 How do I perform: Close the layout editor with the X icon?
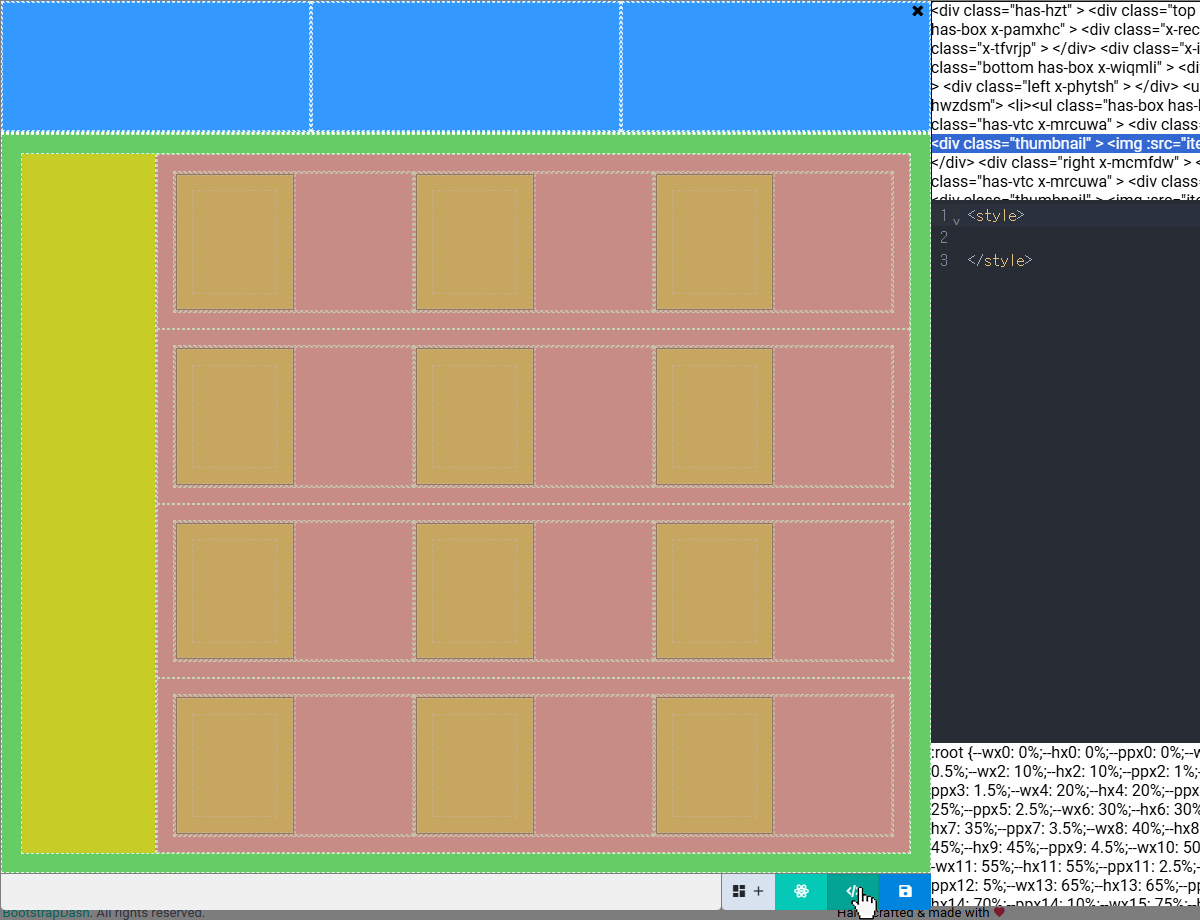click(x=917, y=11)
